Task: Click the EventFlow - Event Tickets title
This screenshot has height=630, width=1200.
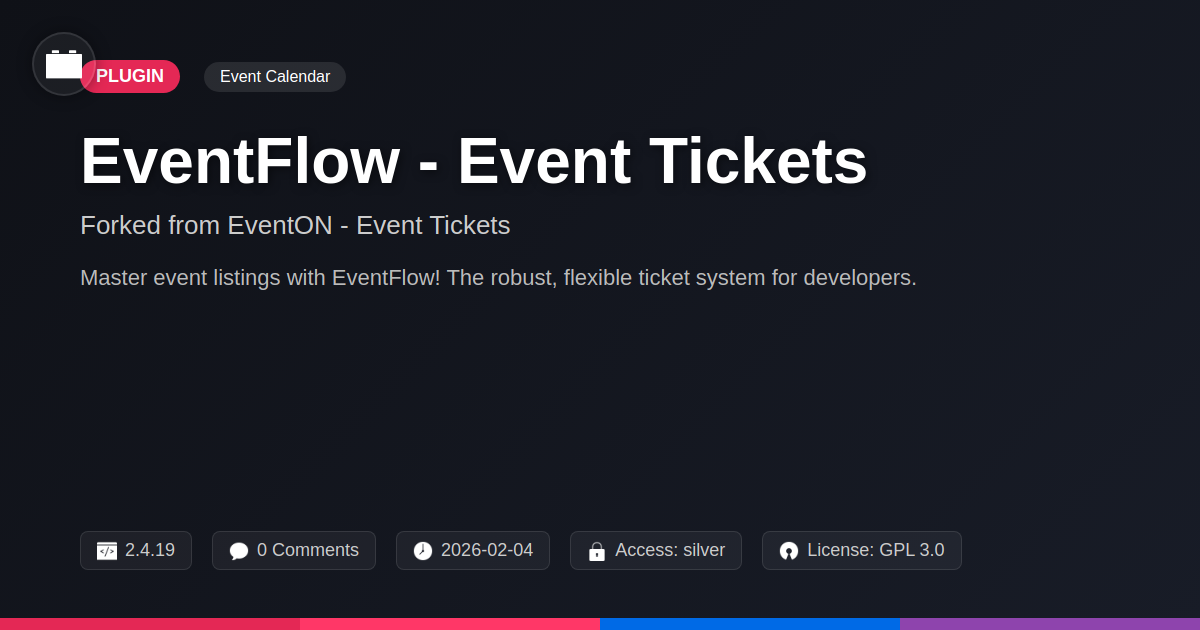Action: (473, 161)
